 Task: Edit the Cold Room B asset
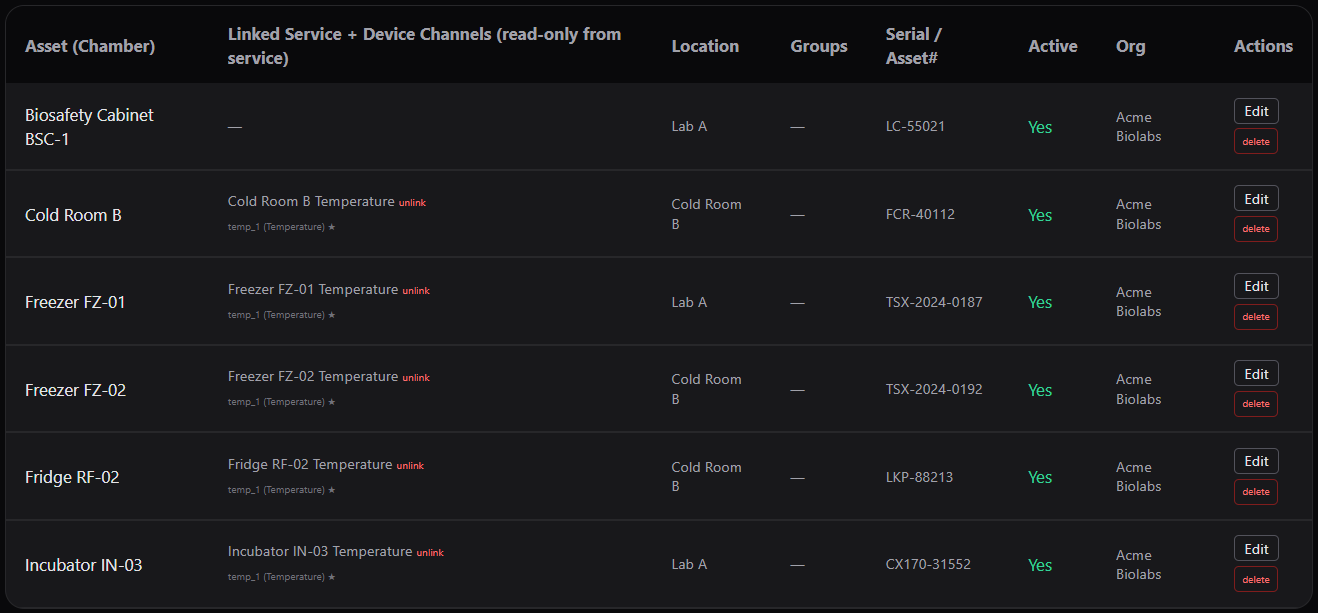tap(1256, 198)
